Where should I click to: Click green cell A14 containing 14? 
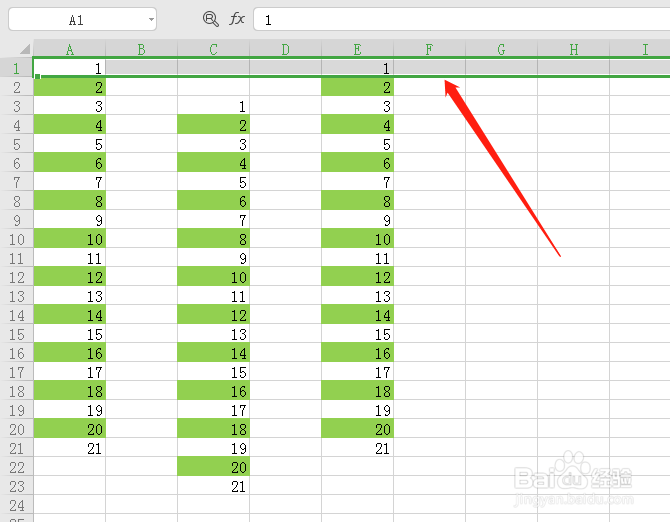(x=70, y=315)
